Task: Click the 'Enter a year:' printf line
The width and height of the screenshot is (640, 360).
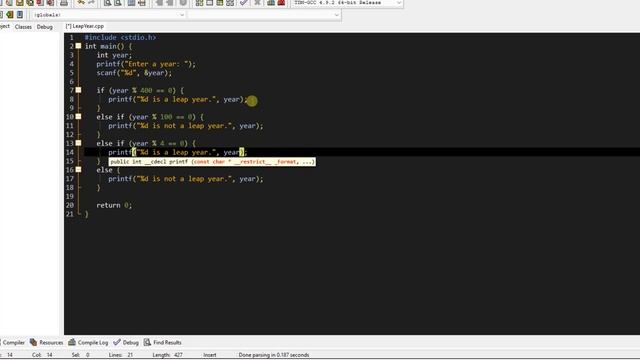Action: point(146,64)
